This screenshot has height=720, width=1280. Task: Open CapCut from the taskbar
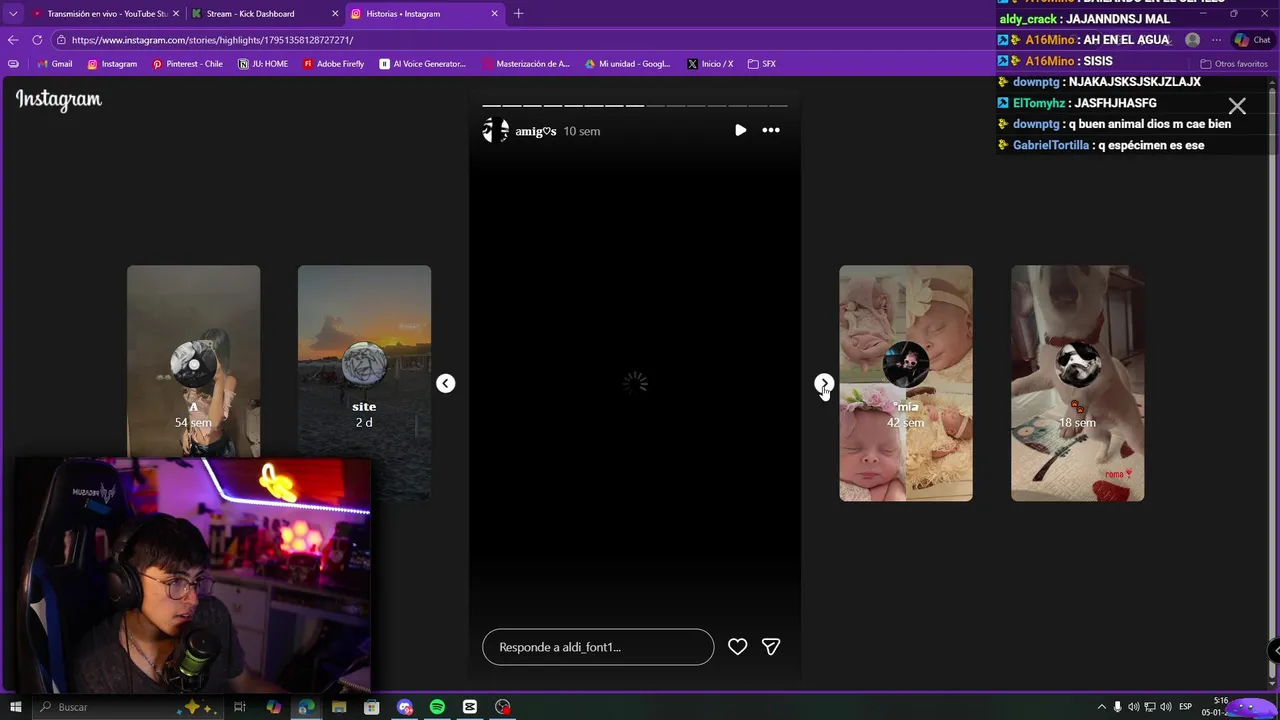(x=470, y=707)
